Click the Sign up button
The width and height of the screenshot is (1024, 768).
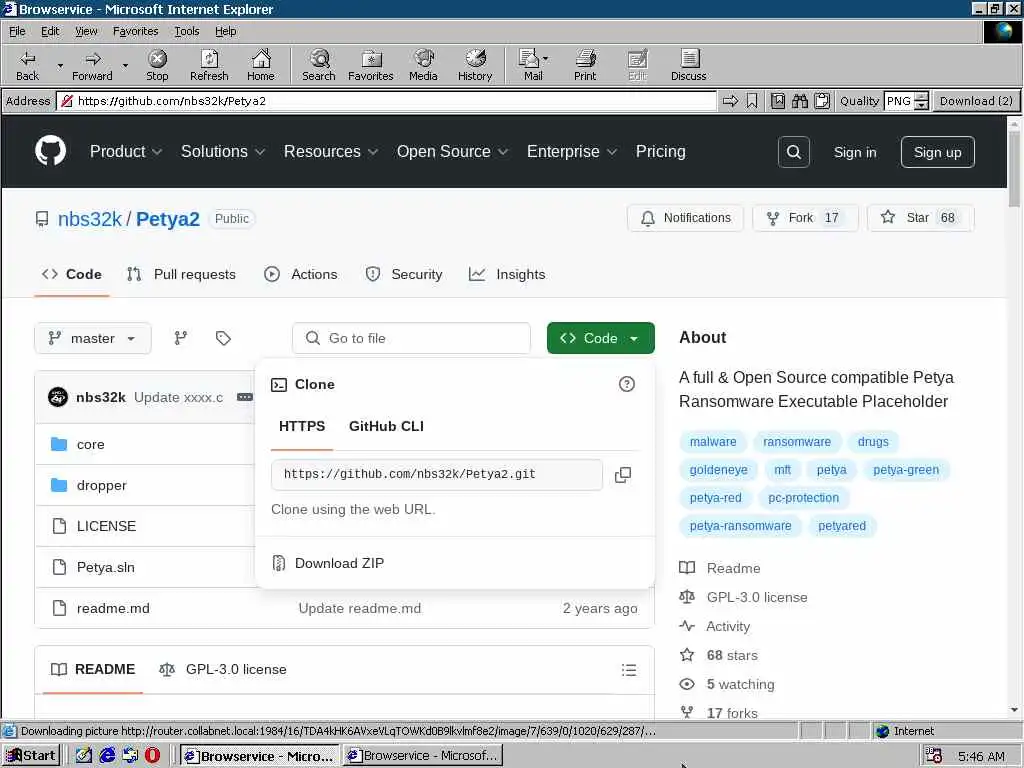click(937, 152)
